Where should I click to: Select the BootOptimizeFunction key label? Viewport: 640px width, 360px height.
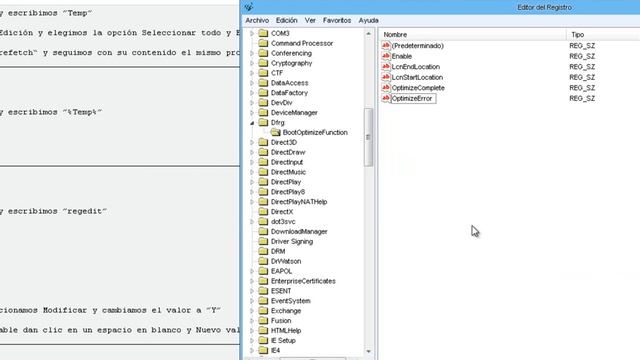click(315, 132)
